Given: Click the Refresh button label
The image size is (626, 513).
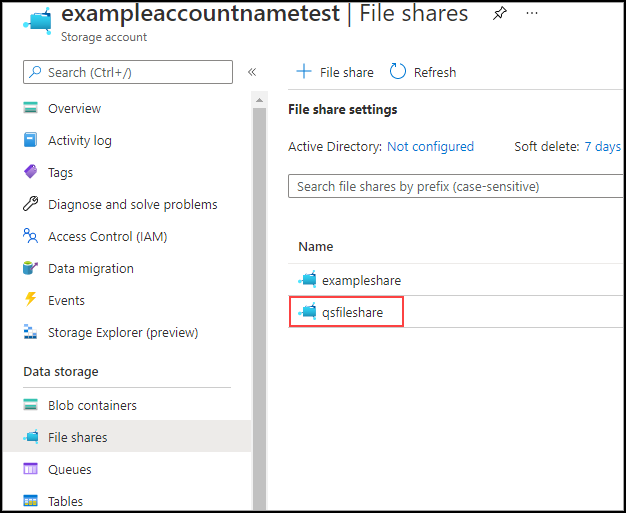Looking at the screenshot, I should point(435,72).
